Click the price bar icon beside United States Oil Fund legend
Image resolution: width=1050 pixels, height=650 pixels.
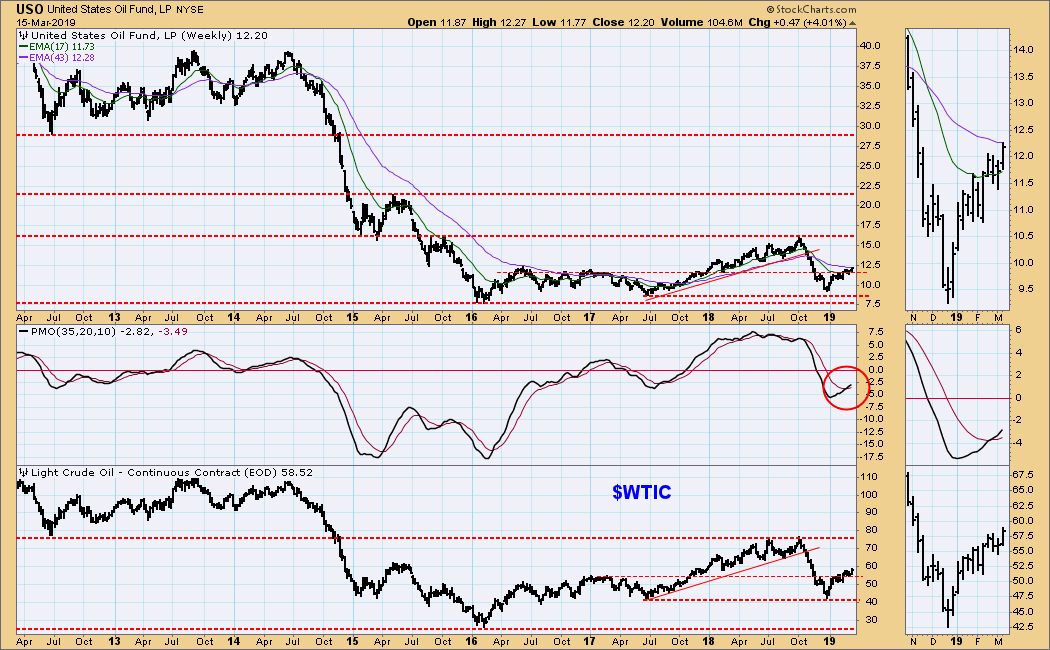(24, 35)
